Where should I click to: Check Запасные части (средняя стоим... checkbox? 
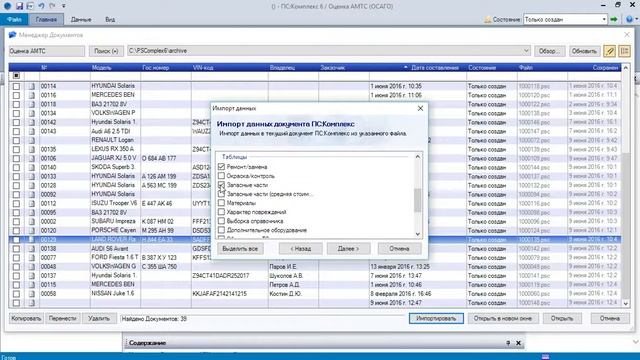pos(221,194)
